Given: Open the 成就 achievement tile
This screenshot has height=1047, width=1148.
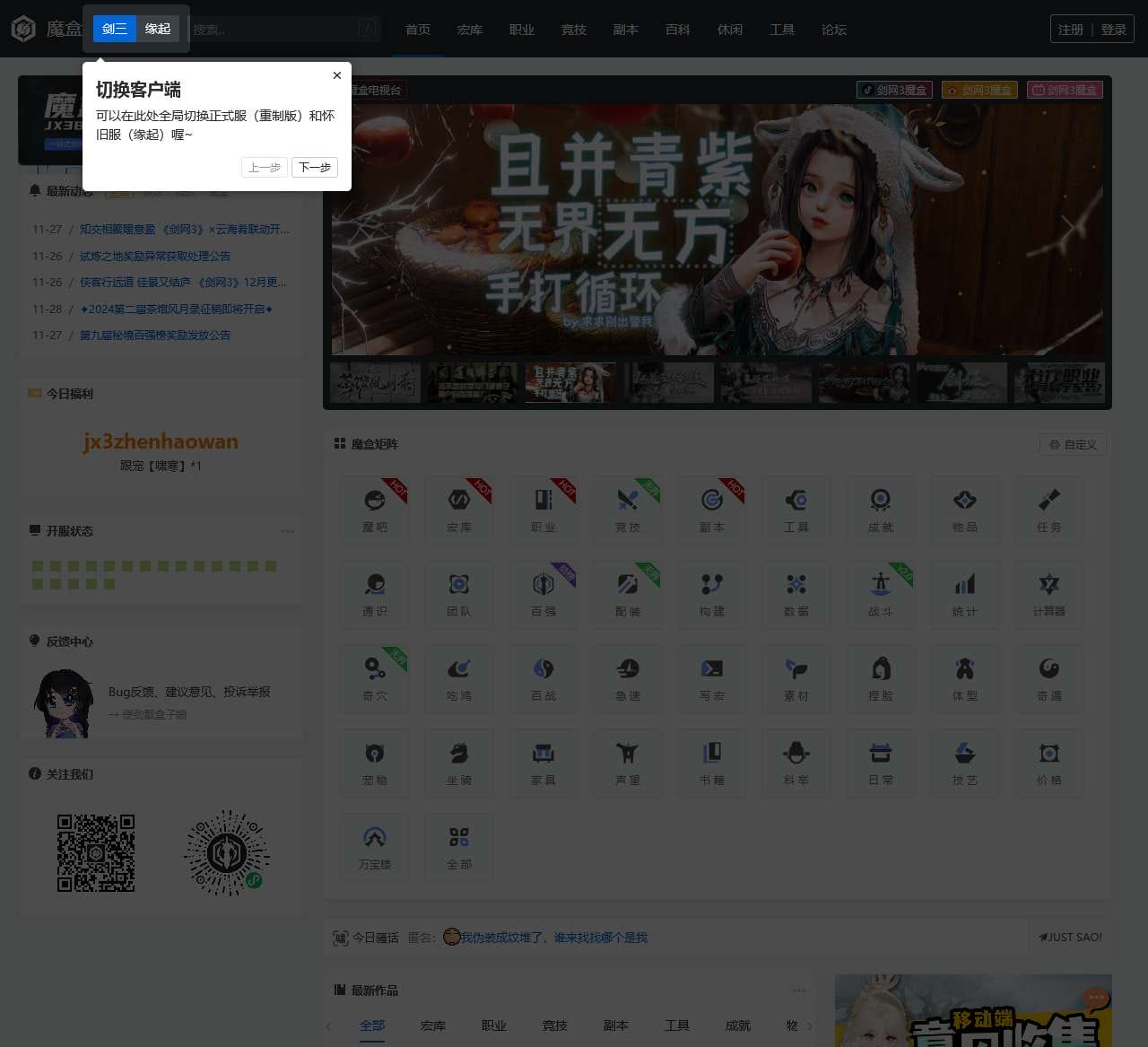Looking at the screenshot, I should [881, 509].
